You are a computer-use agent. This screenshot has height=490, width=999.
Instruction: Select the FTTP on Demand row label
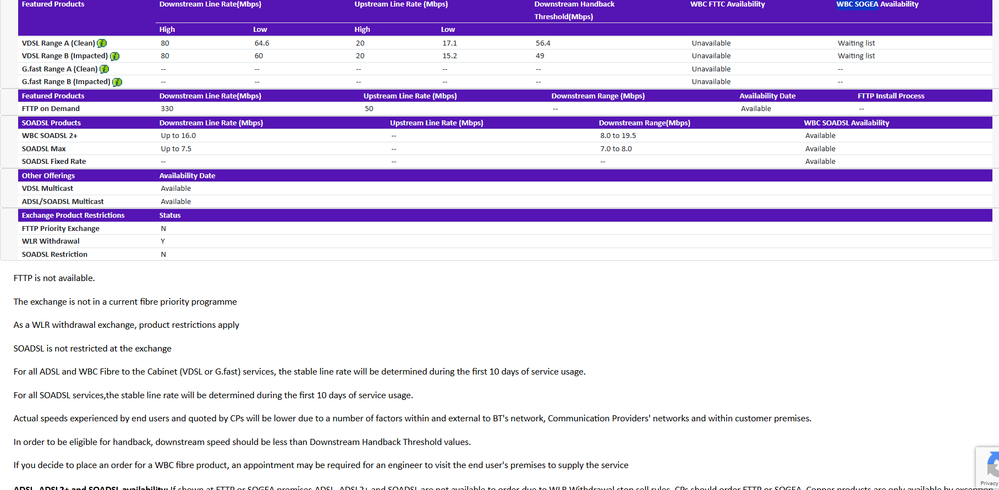click(51, 109)
